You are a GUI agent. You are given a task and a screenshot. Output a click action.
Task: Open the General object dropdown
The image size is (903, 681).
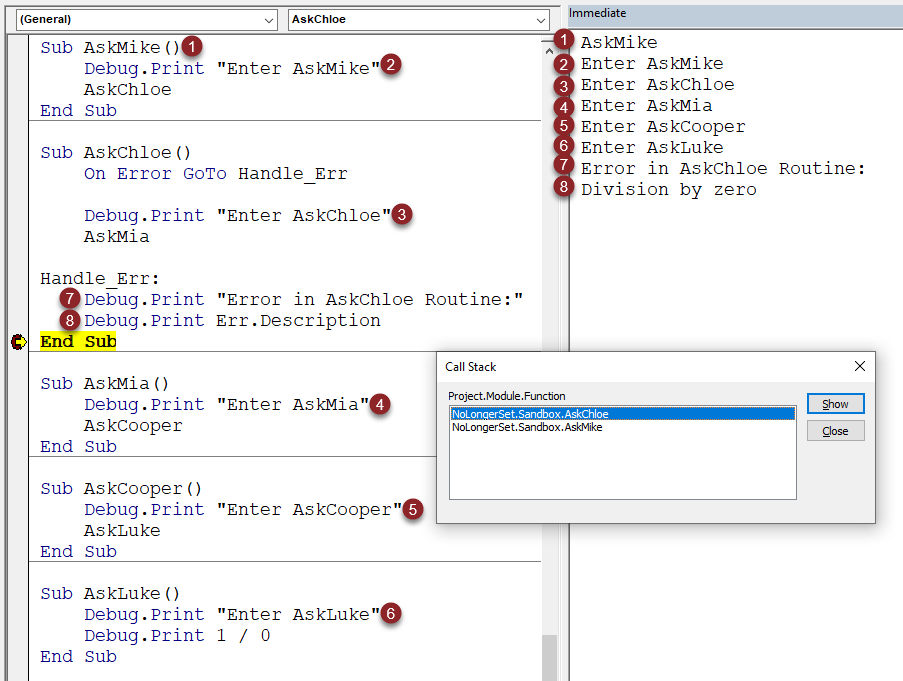point(268,19)
